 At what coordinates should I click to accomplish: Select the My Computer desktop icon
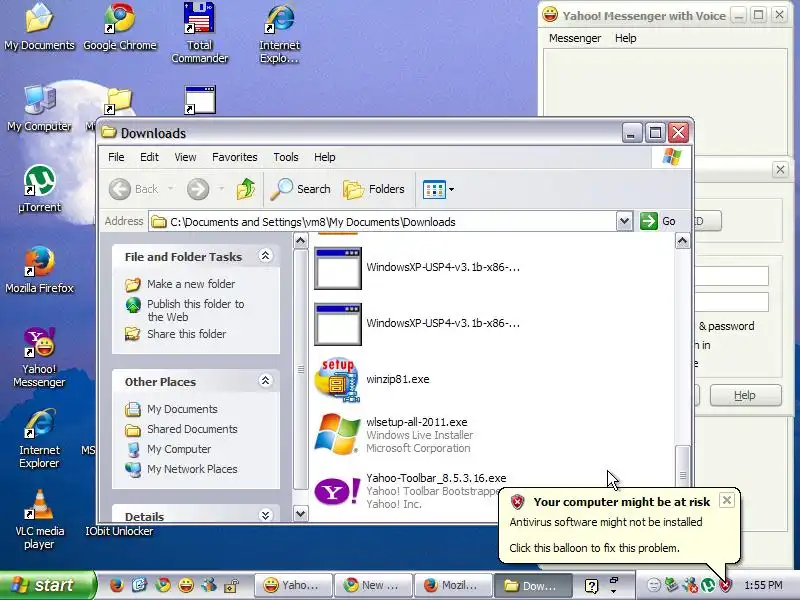39,108
